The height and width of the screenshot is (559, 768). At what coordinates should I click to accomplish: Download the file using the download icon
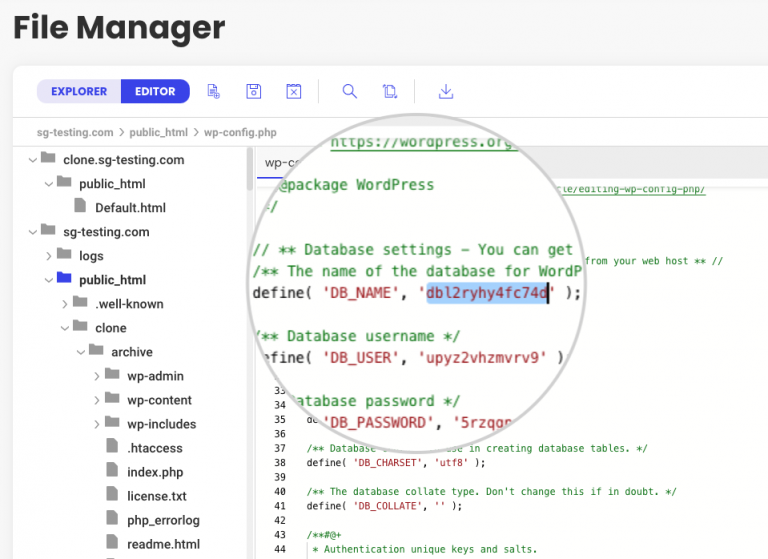tap(446, 91)
